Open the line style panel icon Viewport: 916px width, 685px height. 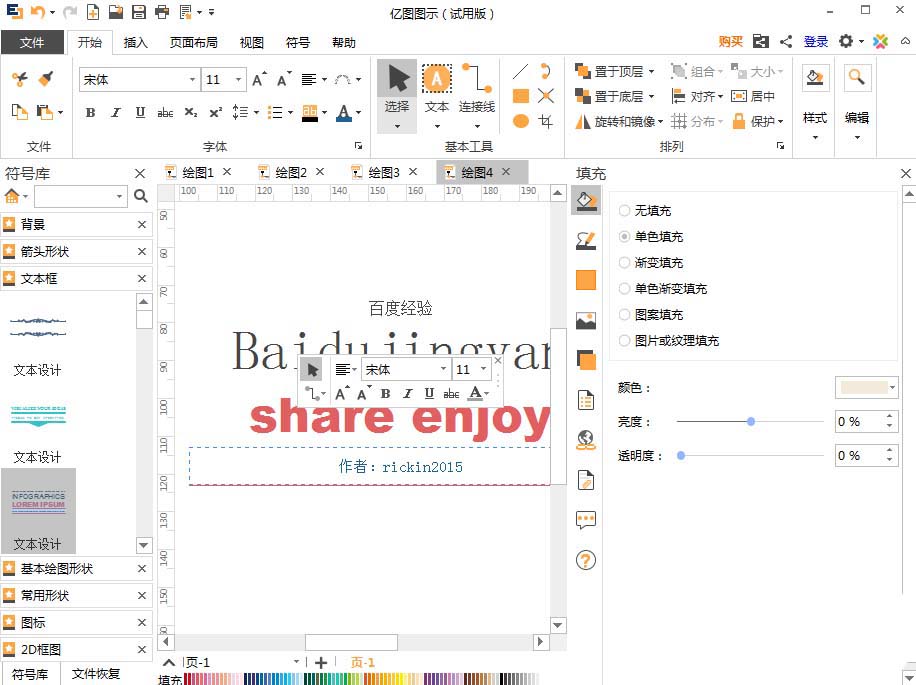point(586,241)
